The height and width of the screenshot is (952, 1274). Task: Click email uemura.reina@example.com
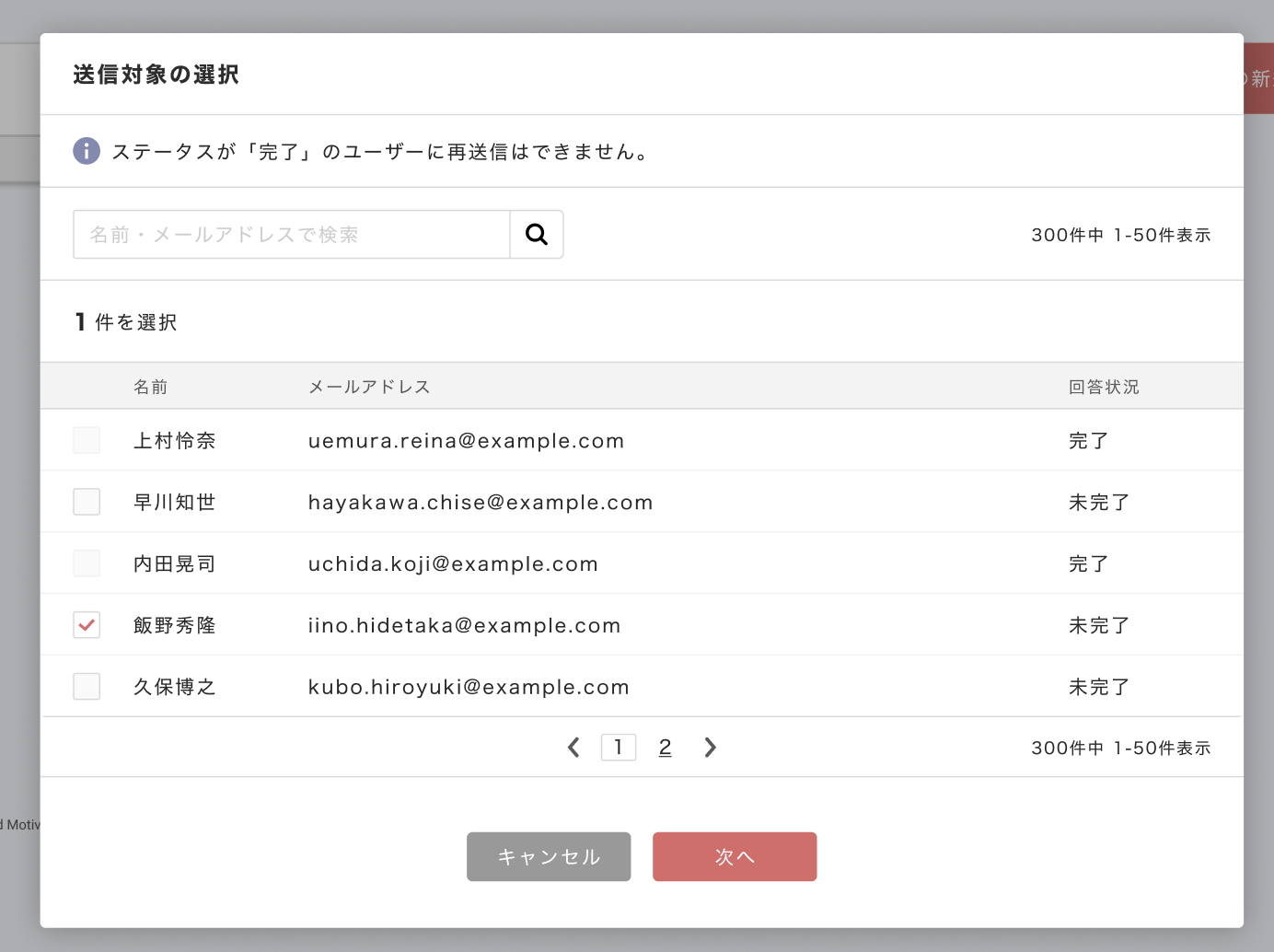[x=466, y=441]
